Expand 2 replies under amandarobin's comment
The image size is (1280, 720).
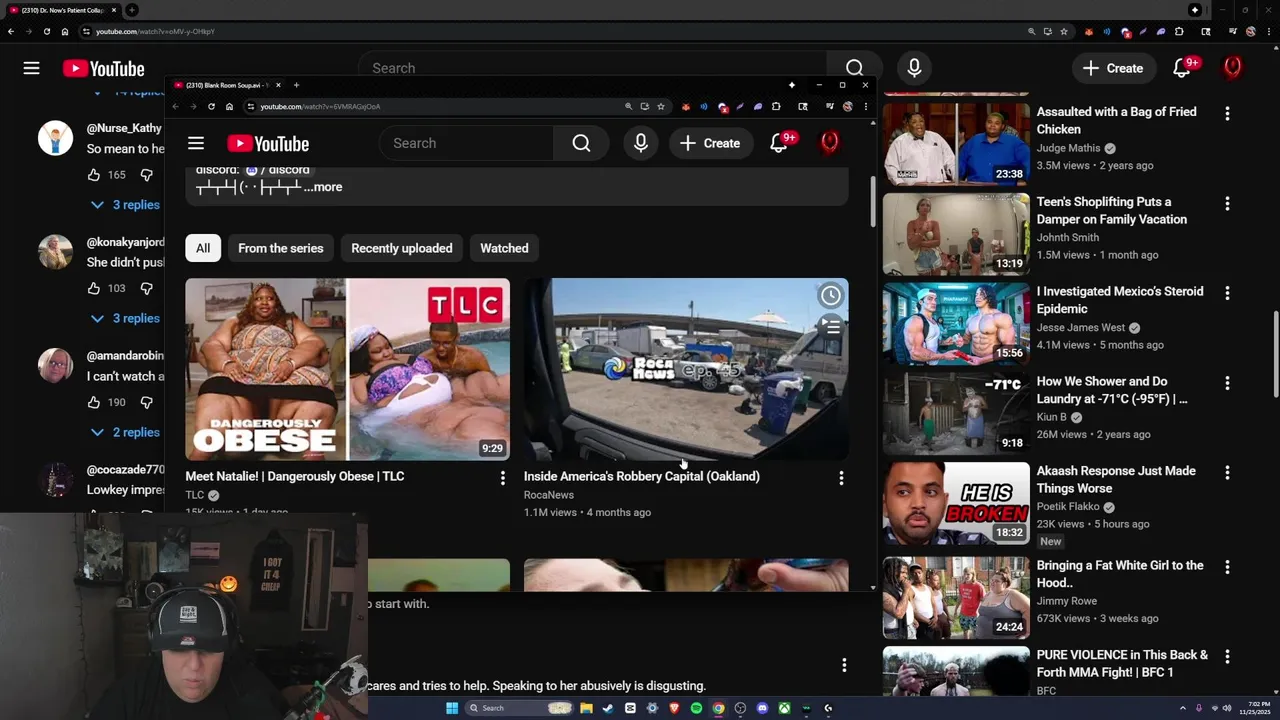[x=125, y=432]
